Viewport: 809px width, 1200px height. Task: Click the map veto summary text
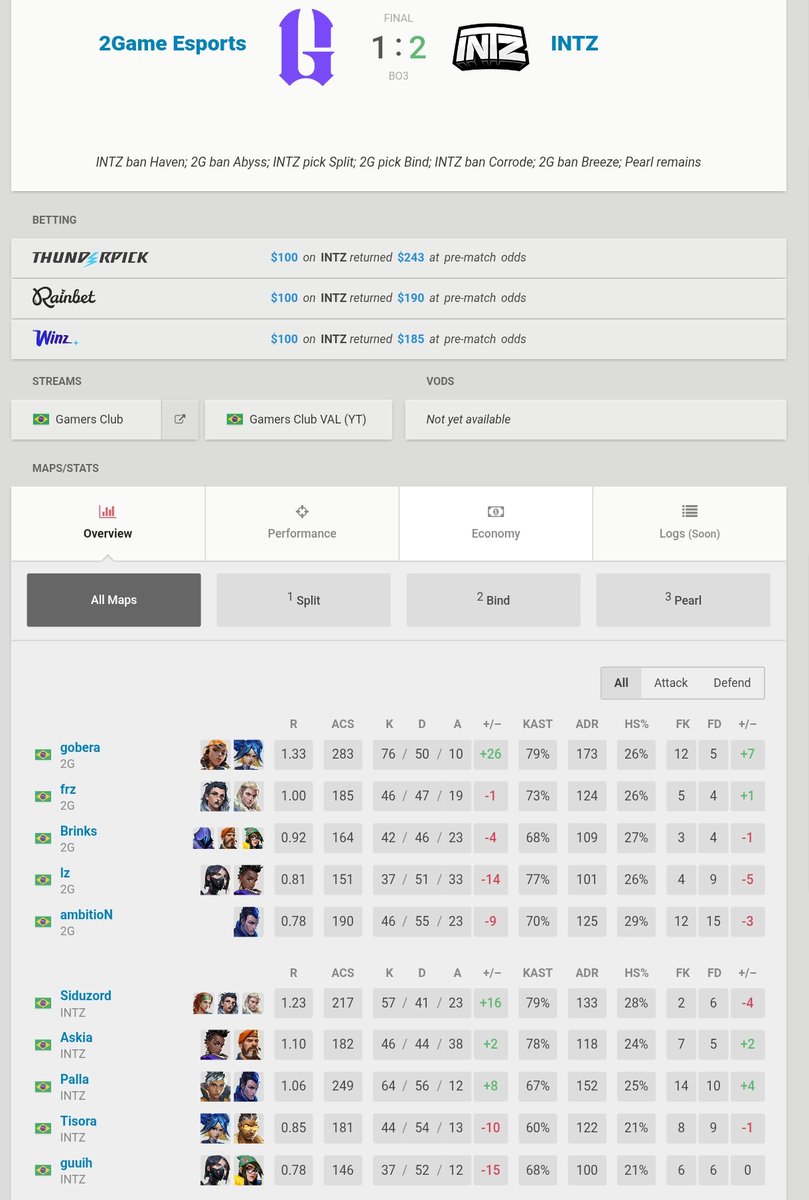pyautogui.click(x=398, y=162)
